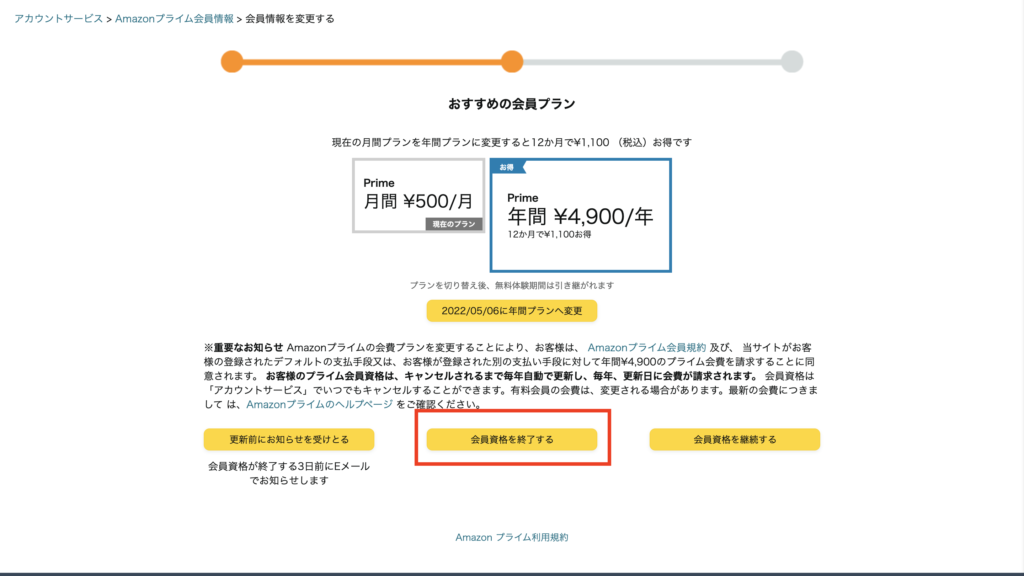Click the first orange progress step dot
This screenshot has width=1024, height=576.
[x=232, y=61]
